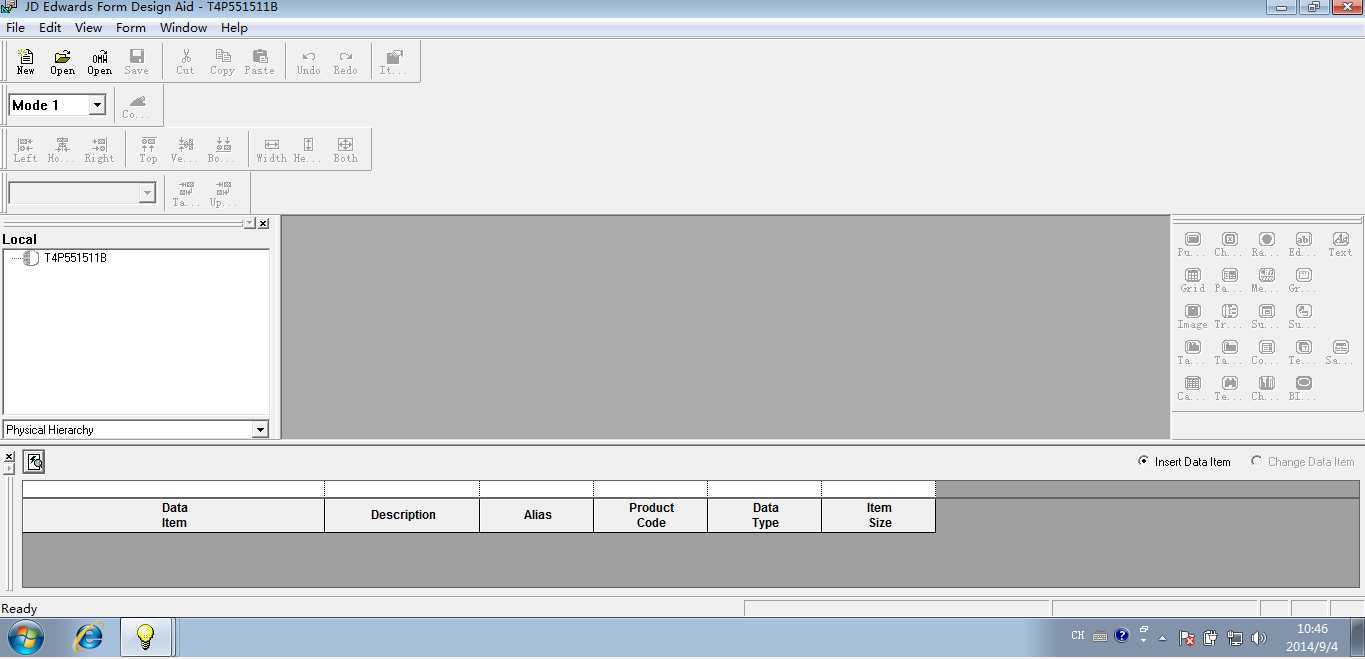Click the Undo toolbar icon

tap(308, 62)
